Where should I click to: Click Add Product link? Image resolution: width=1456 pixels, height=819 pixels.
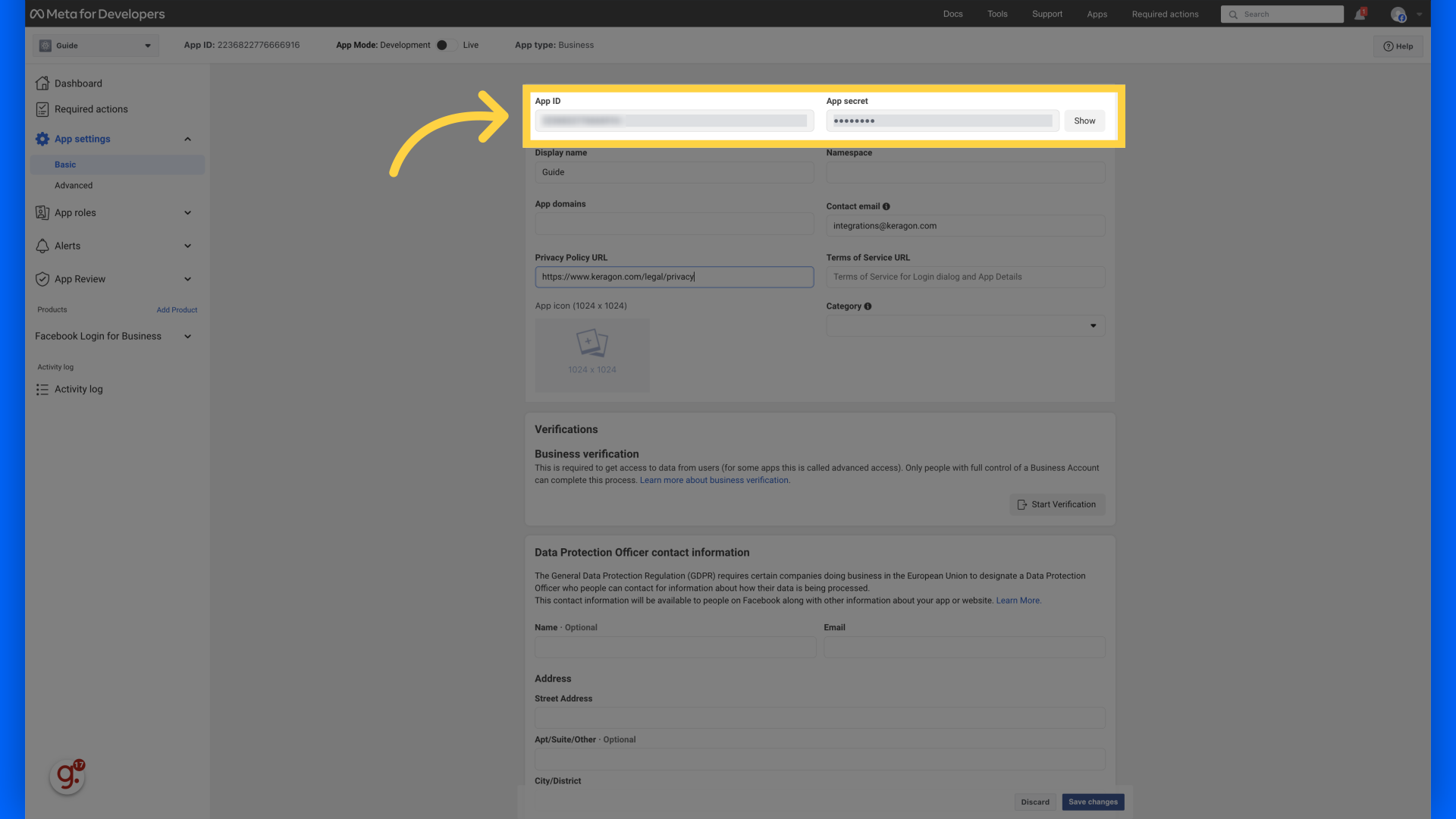coord(177,310)
